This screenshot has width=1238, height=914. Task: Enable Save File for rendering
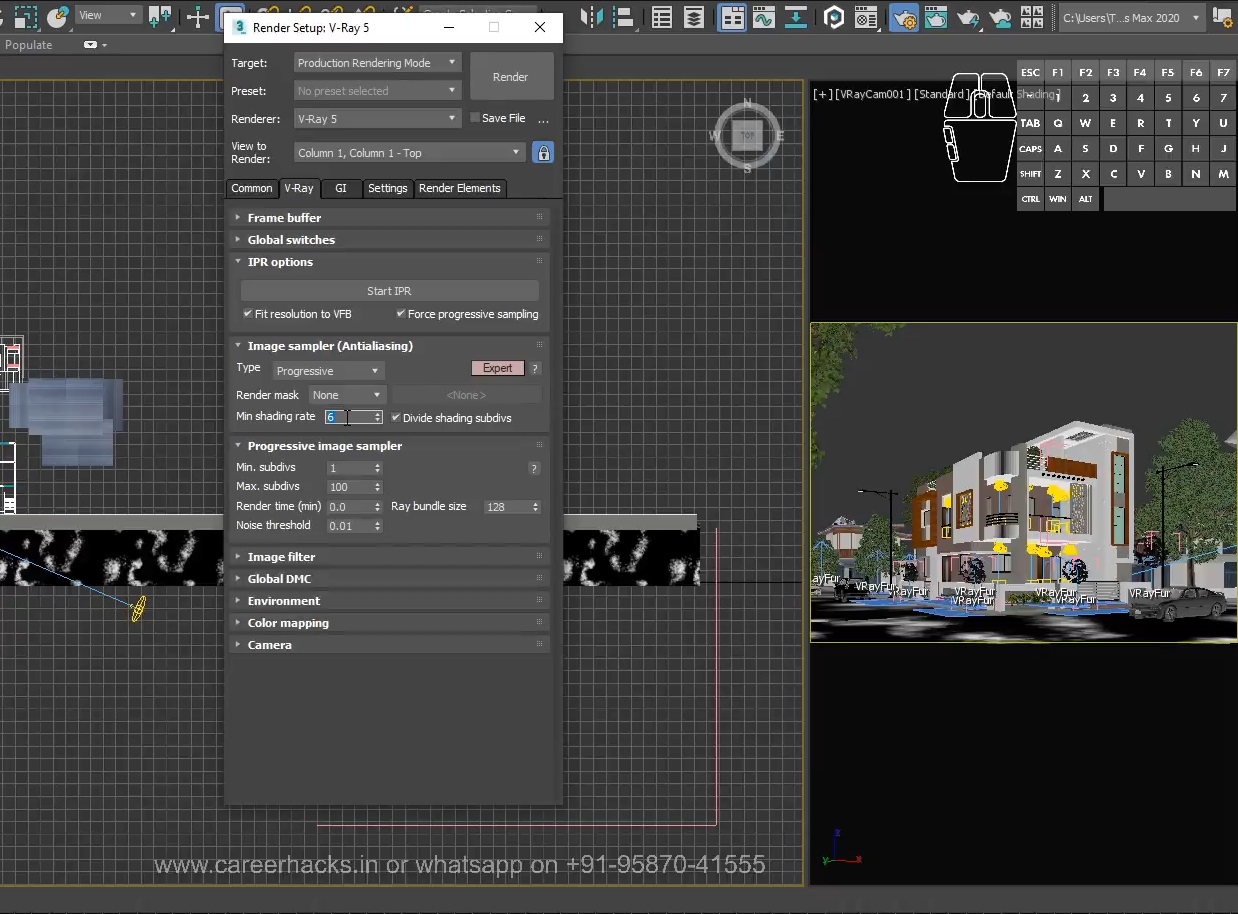[x=475, y=117]
